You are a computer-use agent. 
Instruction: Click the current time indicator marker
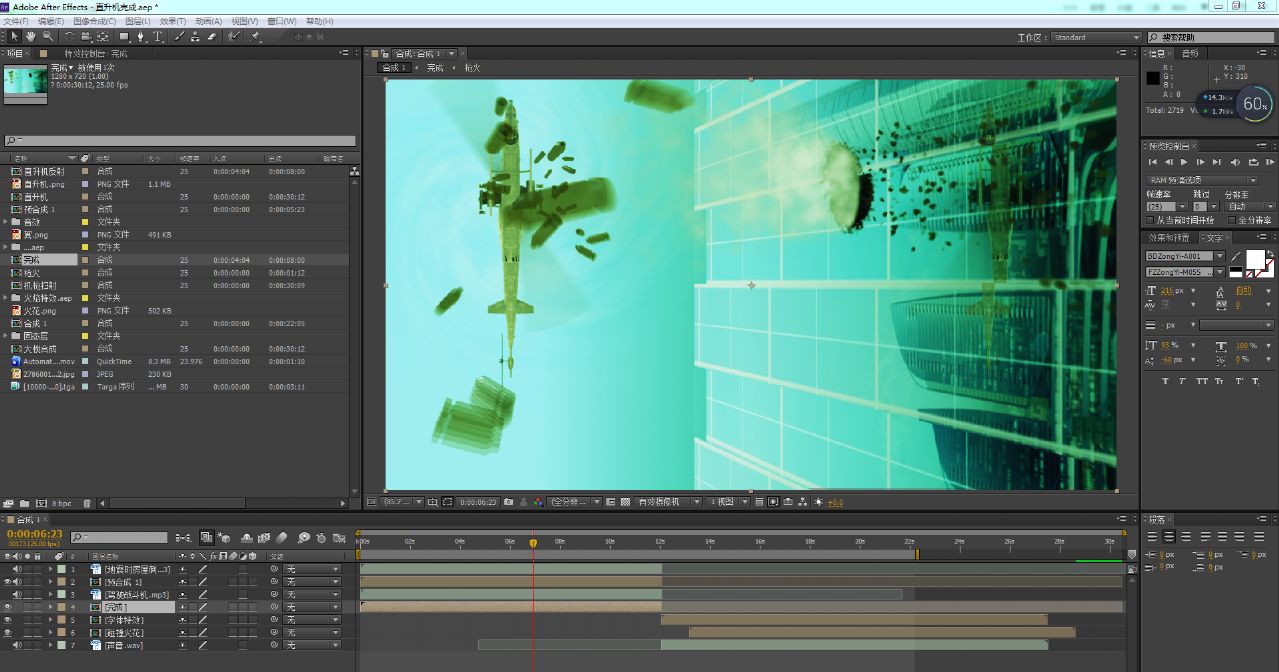[533, 543]
